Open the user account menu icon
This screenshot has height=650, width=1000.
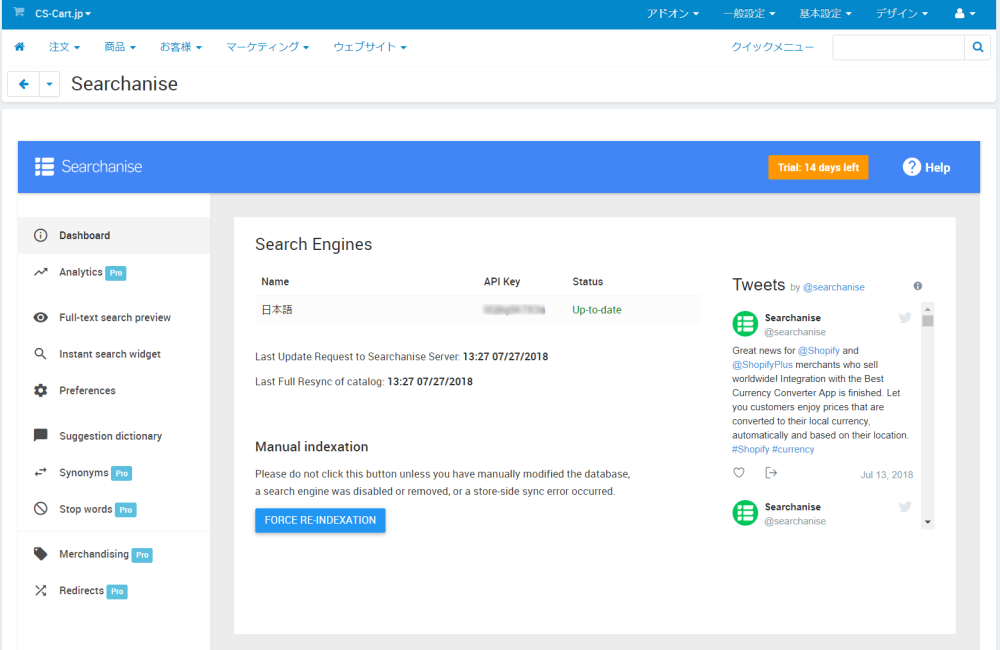pyautogui.click(x=965, y=14)
